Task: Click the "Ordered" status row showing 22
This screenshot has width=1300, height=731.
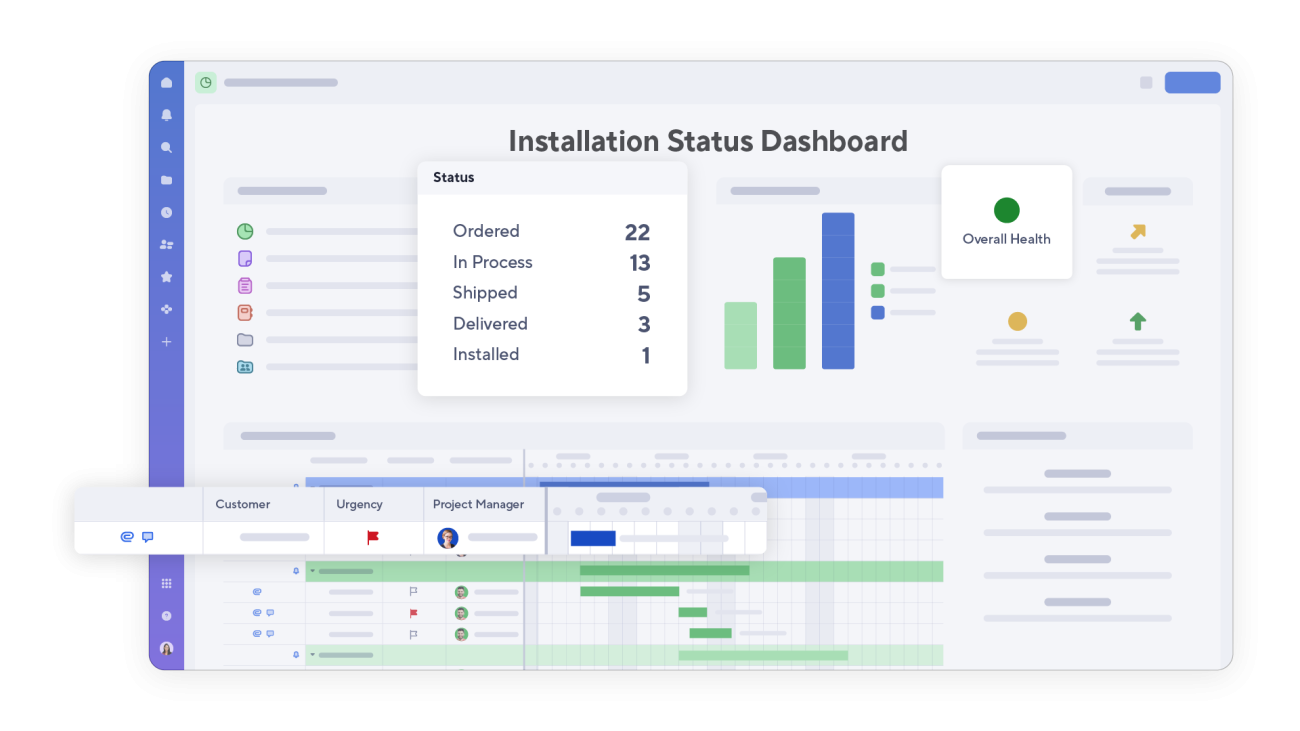Action: [x=552, y=232]
